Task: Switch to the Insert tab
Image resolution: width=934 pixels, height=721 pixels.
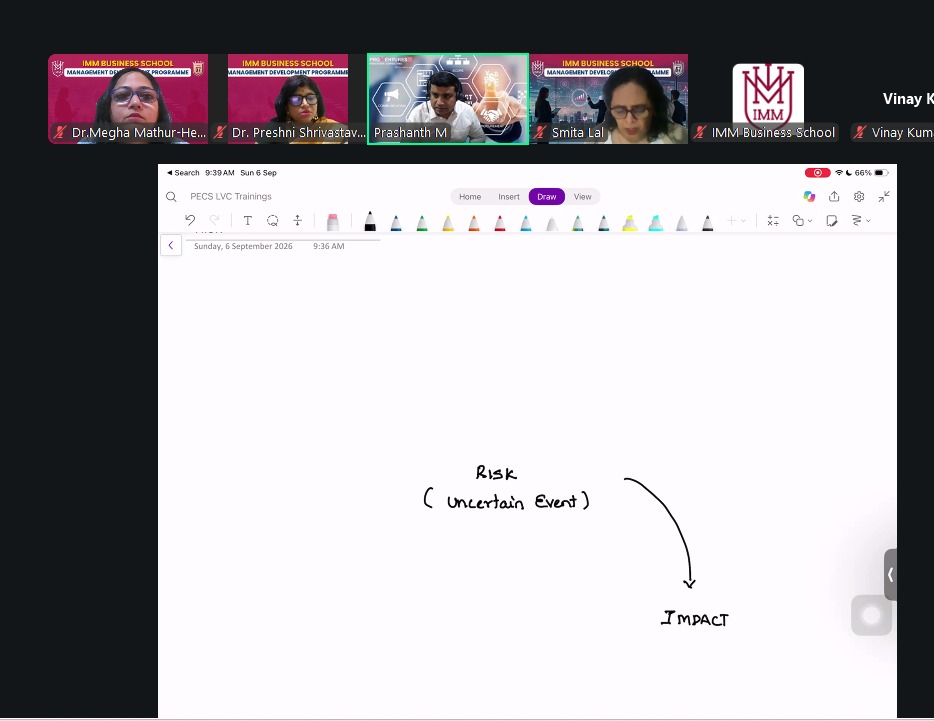Action: pos(509,197)
